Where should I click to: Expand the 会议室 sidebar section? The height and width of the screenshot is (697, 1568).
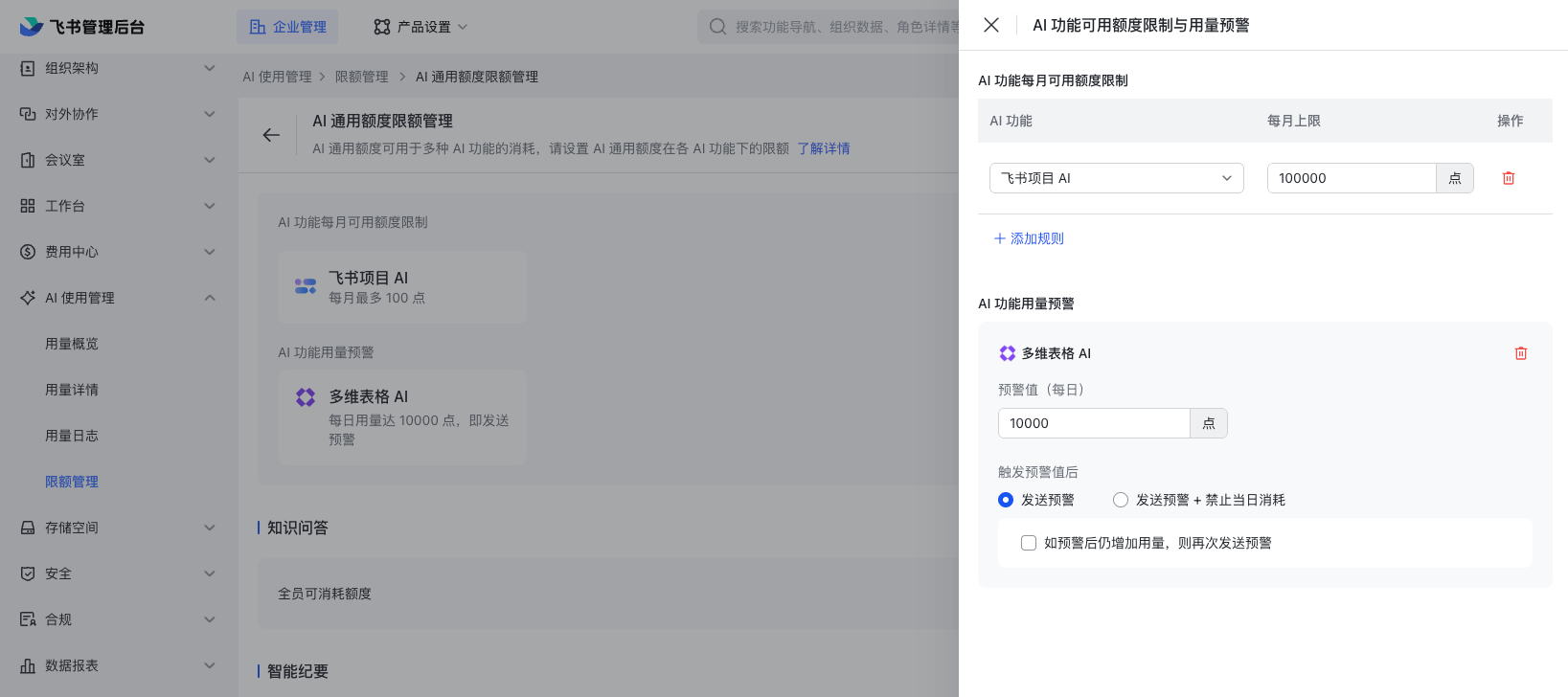click(210, 160)
